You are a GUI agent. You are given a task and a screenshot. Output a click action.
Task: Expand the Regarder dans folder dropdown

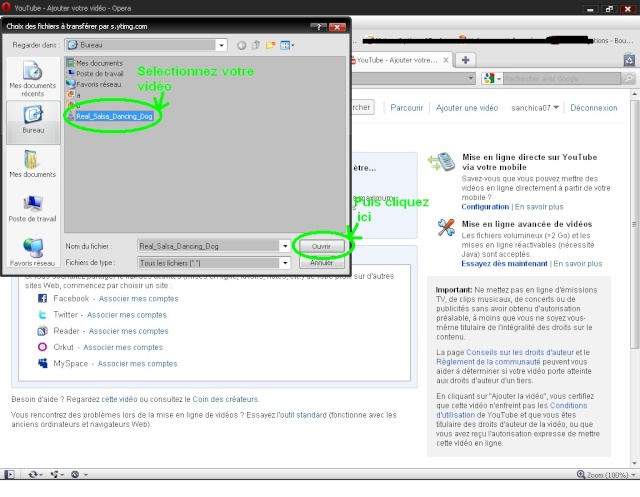[221, 45]
